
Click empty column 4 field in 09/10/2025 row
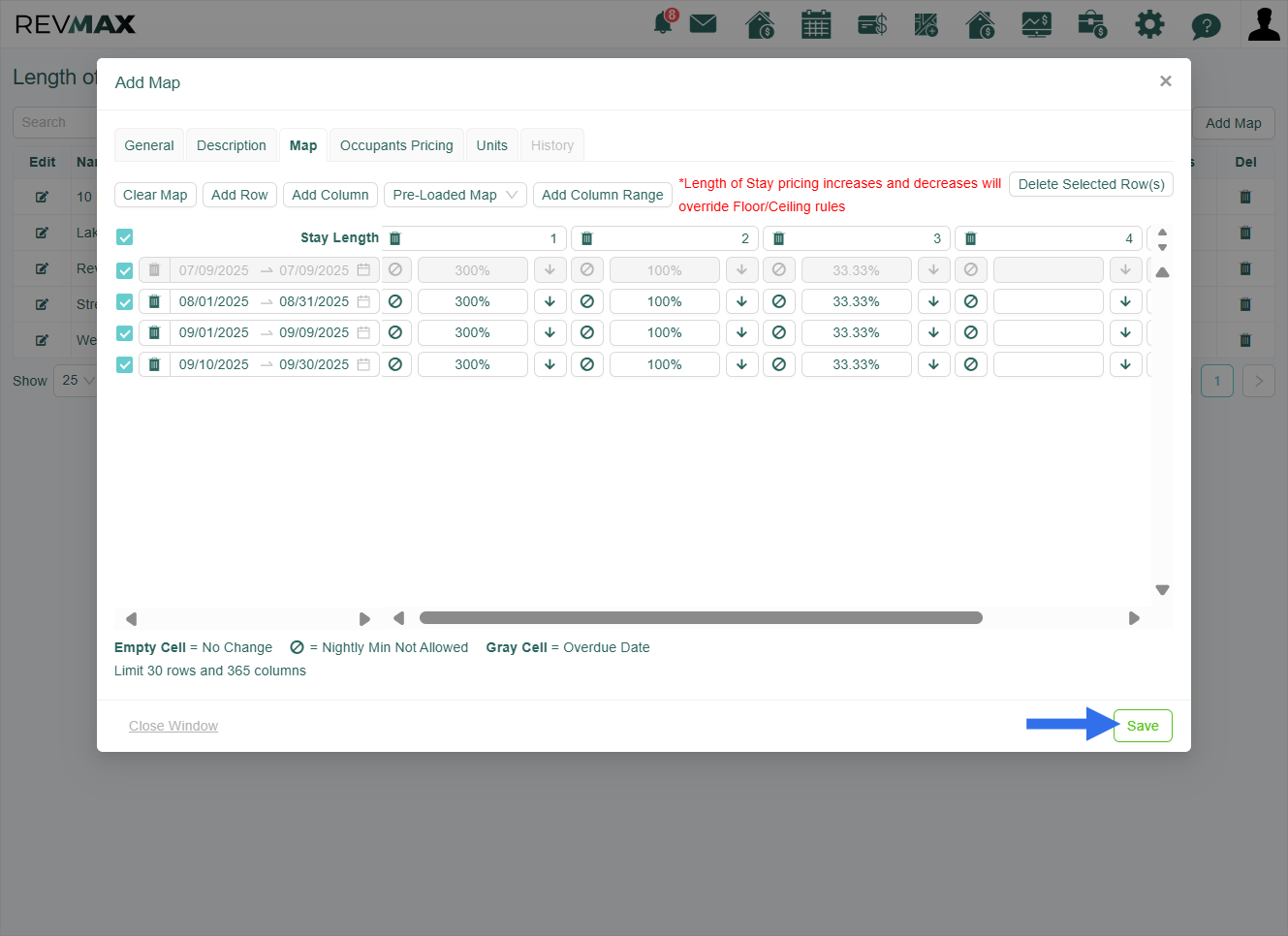tap(1049, 364)
